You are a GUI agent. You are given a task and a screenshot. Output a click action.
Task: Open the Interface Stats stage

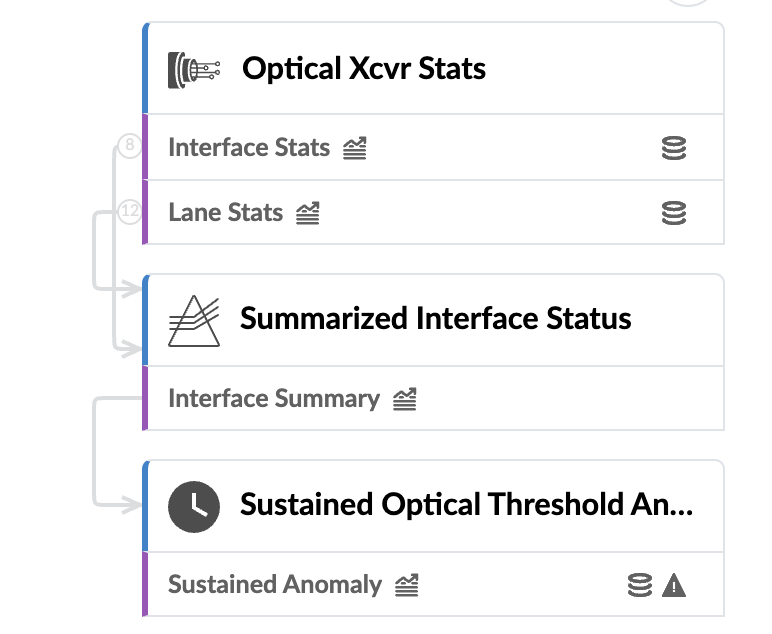[249, 148]
